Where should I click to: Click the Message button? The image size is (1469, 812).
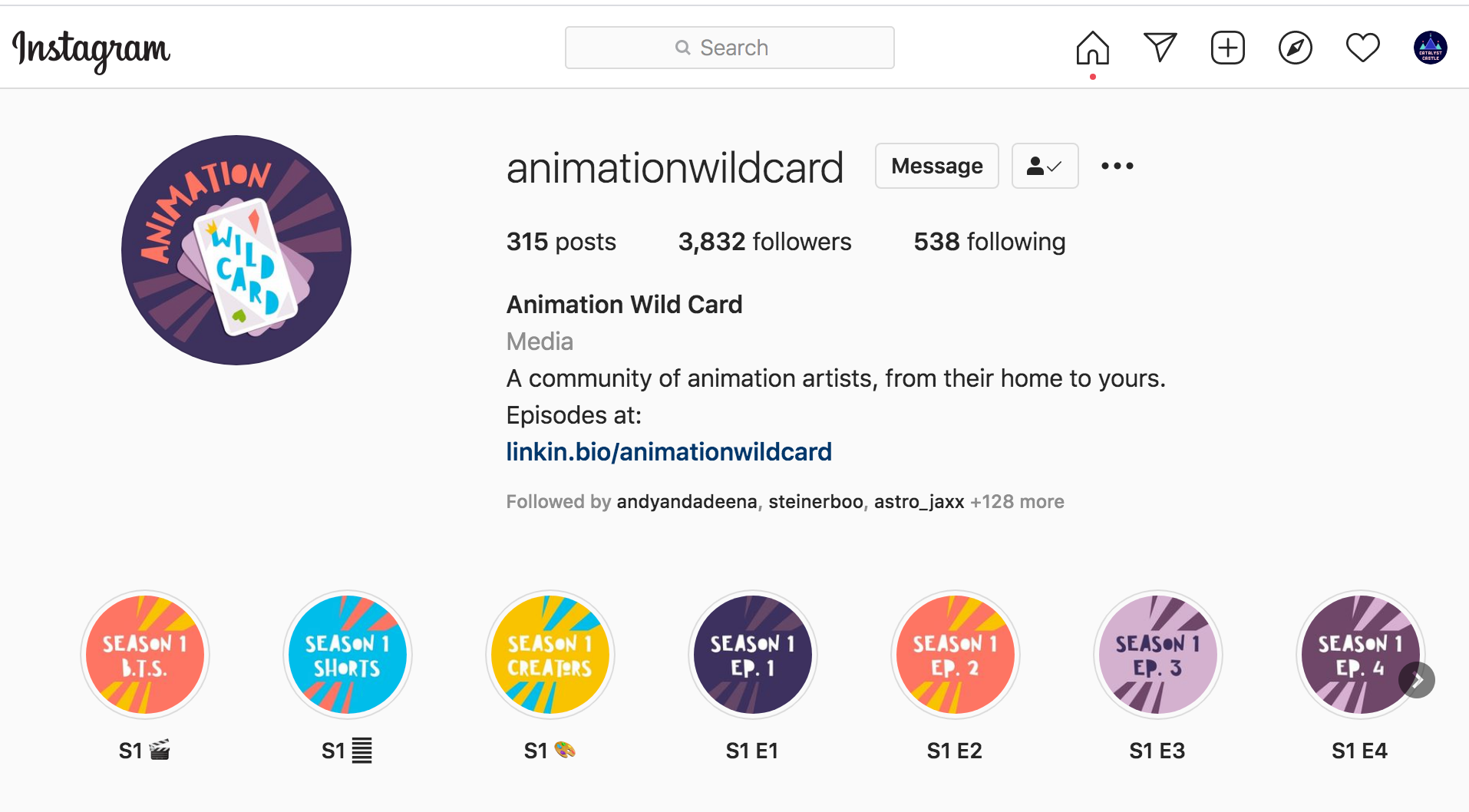coord(936,166)
